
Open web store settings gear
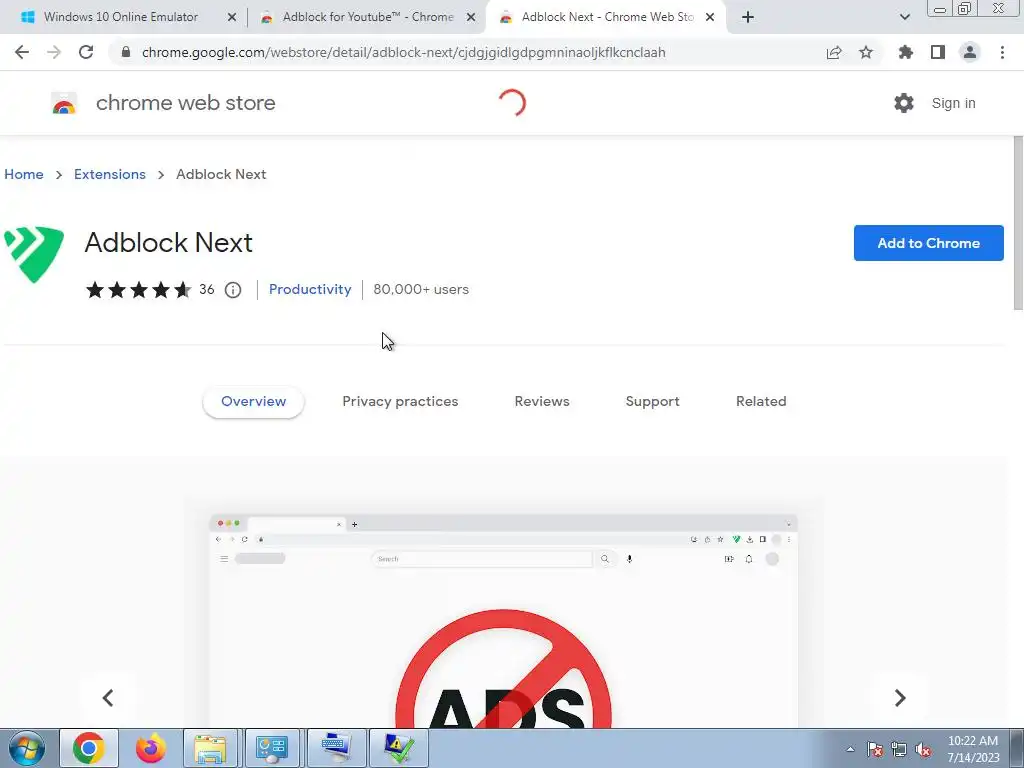(x=904, y=103)
